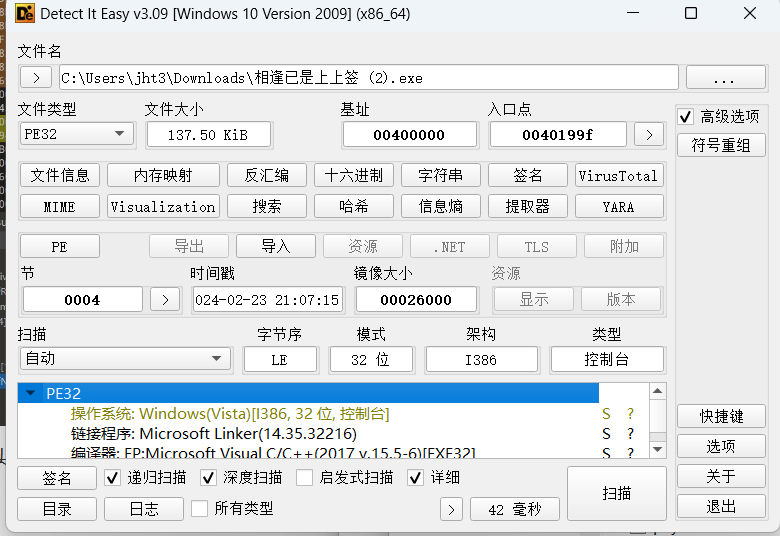This screenshot has width=780, height=536.
Task: Open the 扫描 mode 自动 dropdown
Action: (125, 359)
